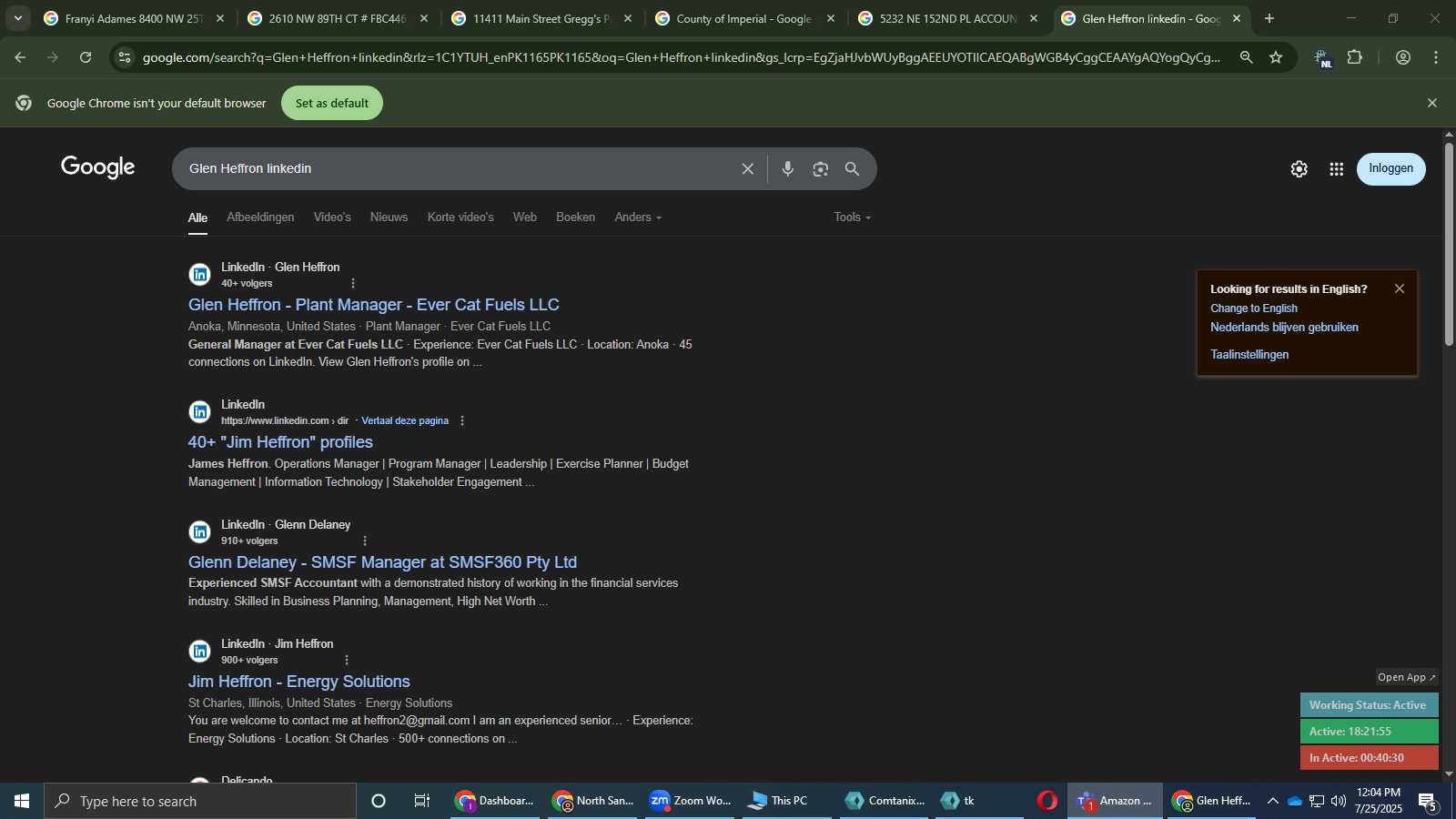Click the Set as default button
Screen dimensions: 1456x819
[332, 103]
